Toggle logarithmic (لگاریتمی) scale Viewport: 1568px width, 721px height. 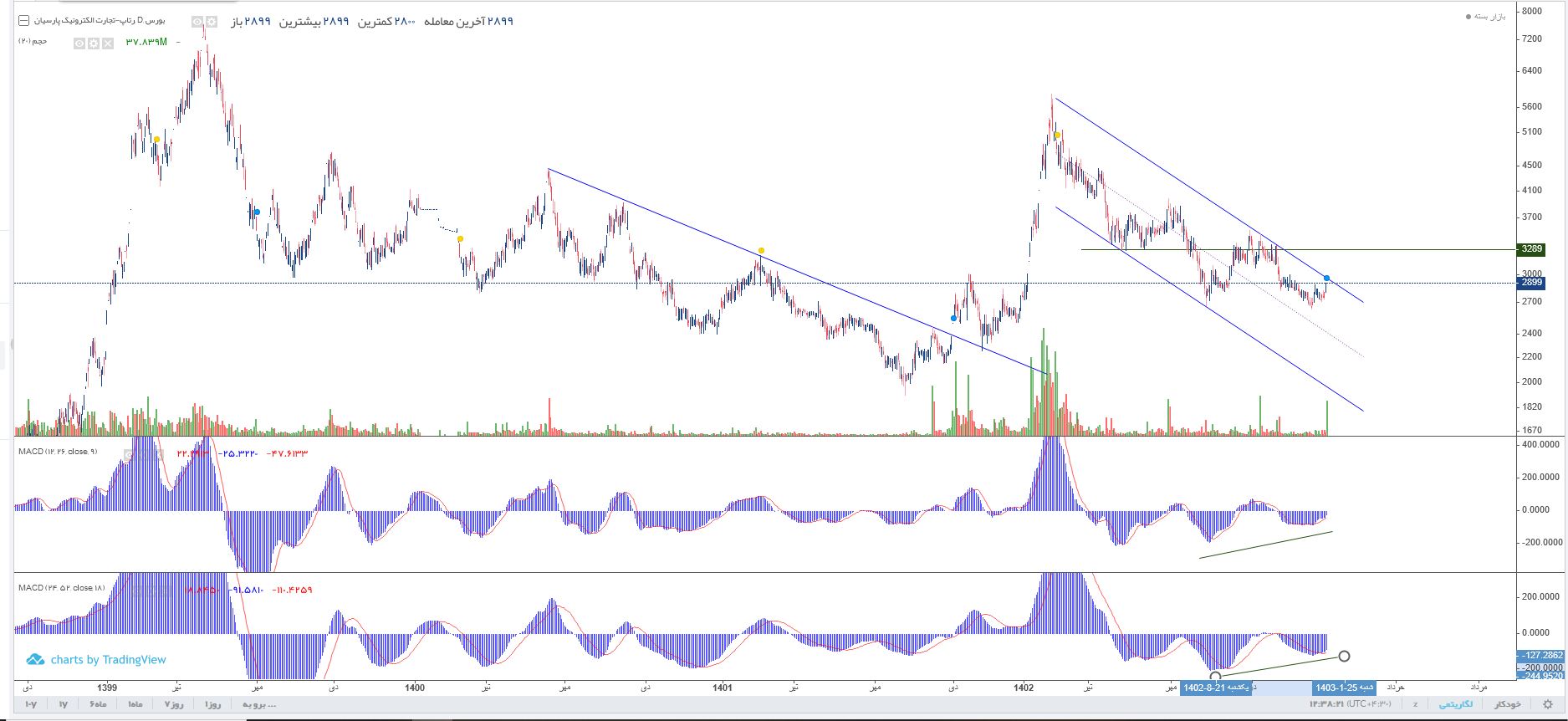tap(1456, 704)
